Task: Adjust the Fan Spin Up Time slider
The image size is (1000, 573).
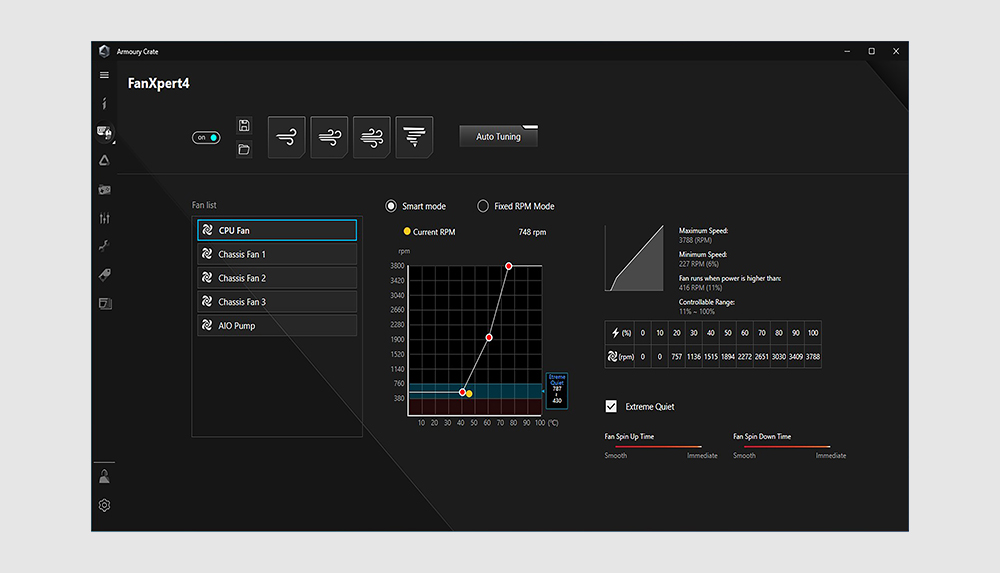Action: click(x=658, y=447)
